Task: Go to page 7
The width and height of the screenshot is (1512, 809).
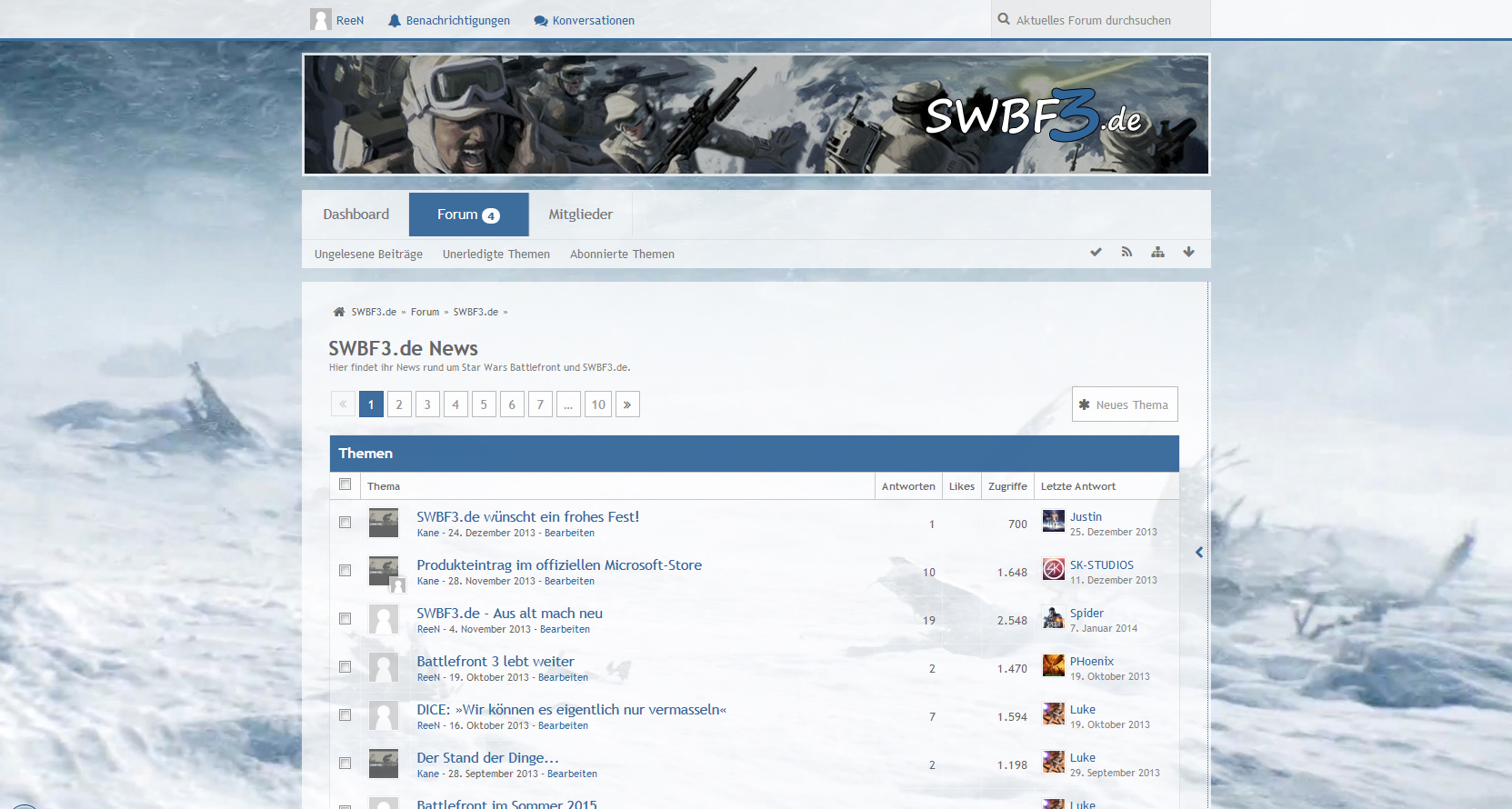Action: click(x=540, y=404)
